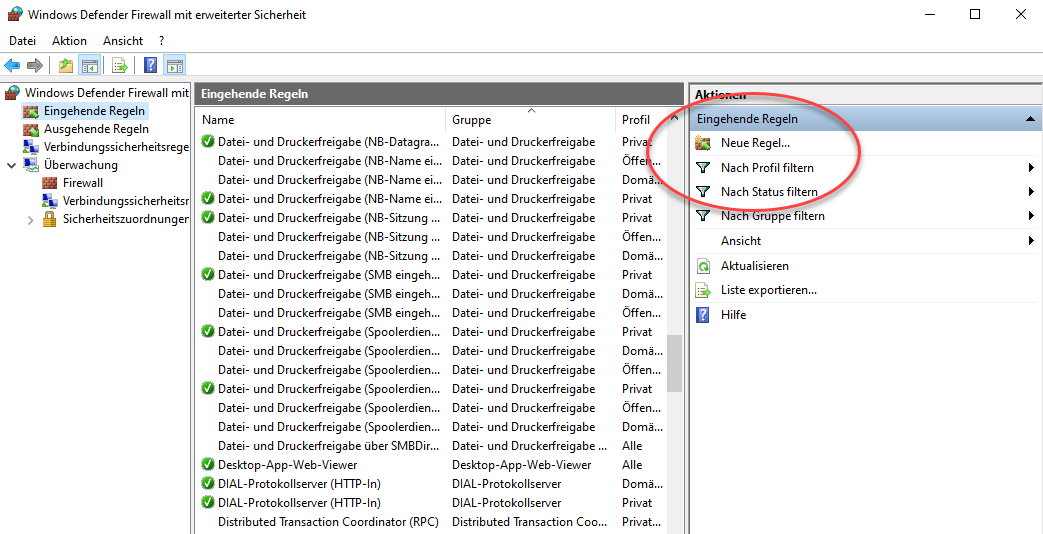Click the Ausgehende Regeln tree icon

(31, 129)
